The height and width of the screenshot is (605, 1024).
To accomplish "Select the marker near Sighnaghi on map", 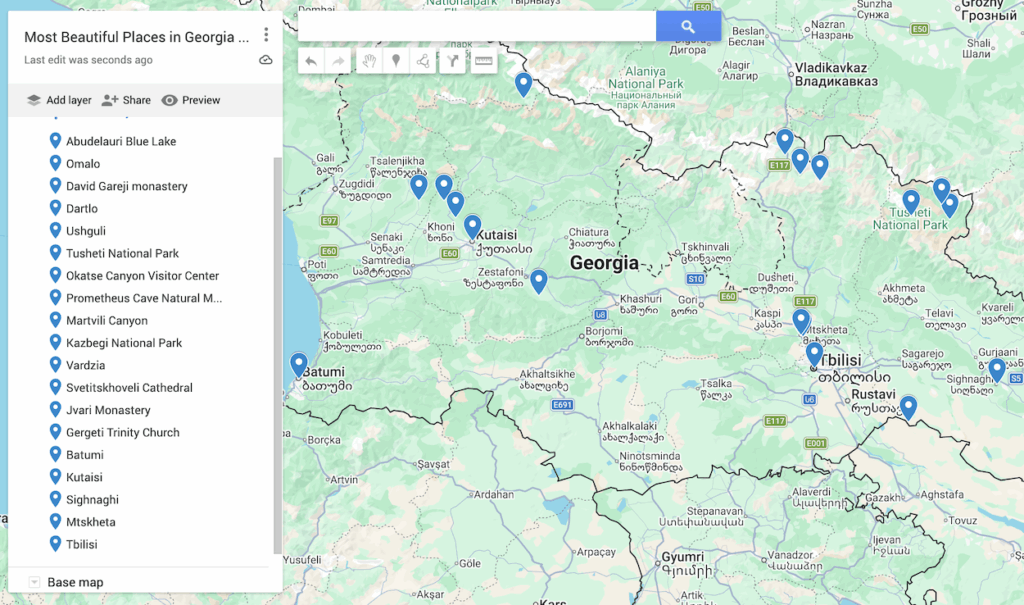I will pyautogui.click(x=997, y=370).
